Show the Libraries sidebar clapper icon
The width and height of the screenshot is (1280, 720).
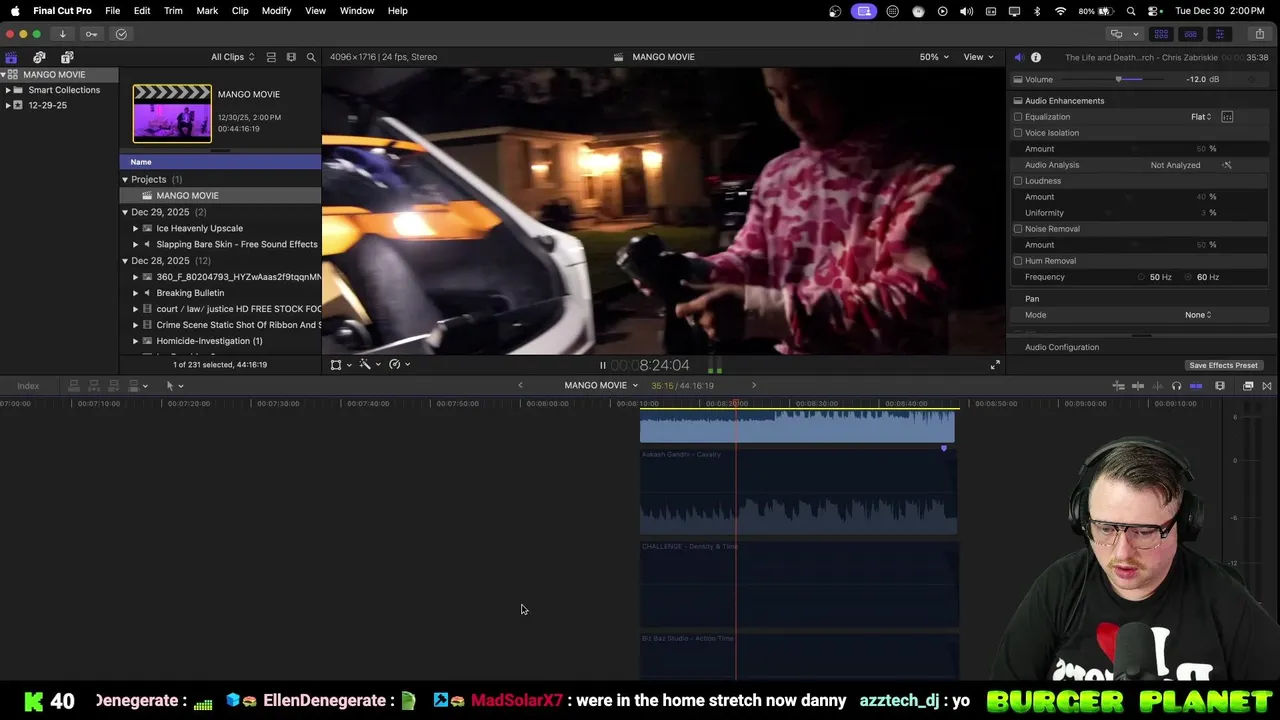(11, 57)
